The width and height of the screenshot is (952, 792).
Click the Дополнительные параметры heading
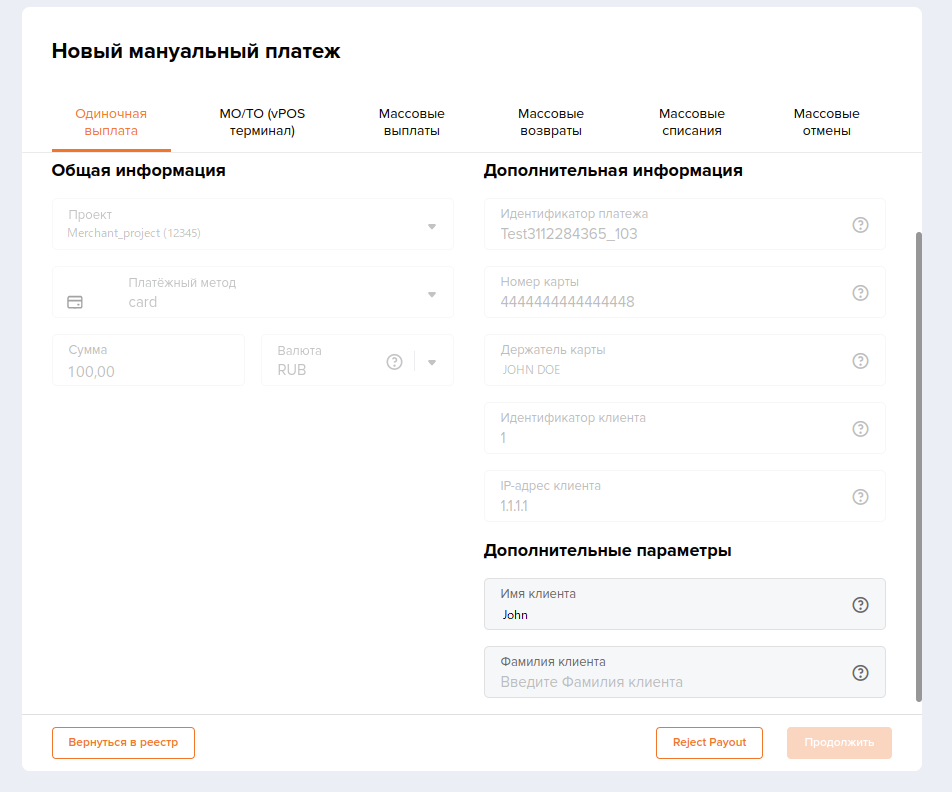(607, 551)
